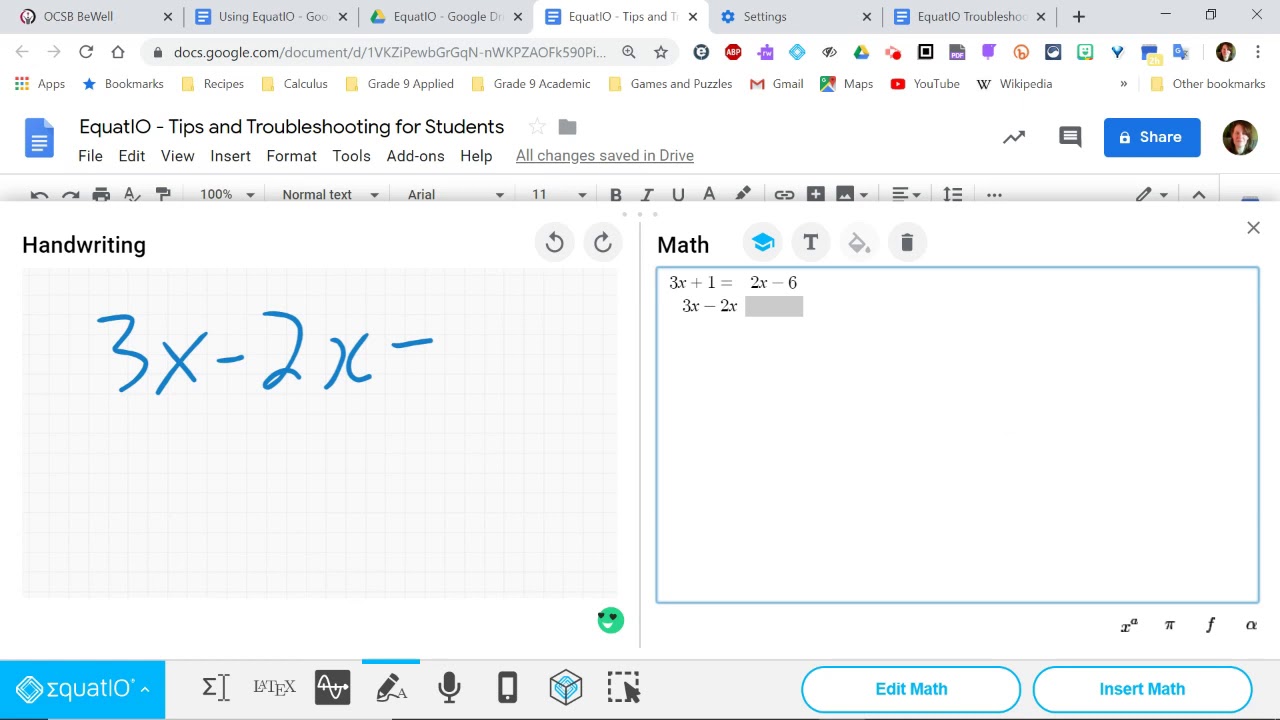Open the mathspace cube icon
The image size is (1280, 720).
coord(566,688)
